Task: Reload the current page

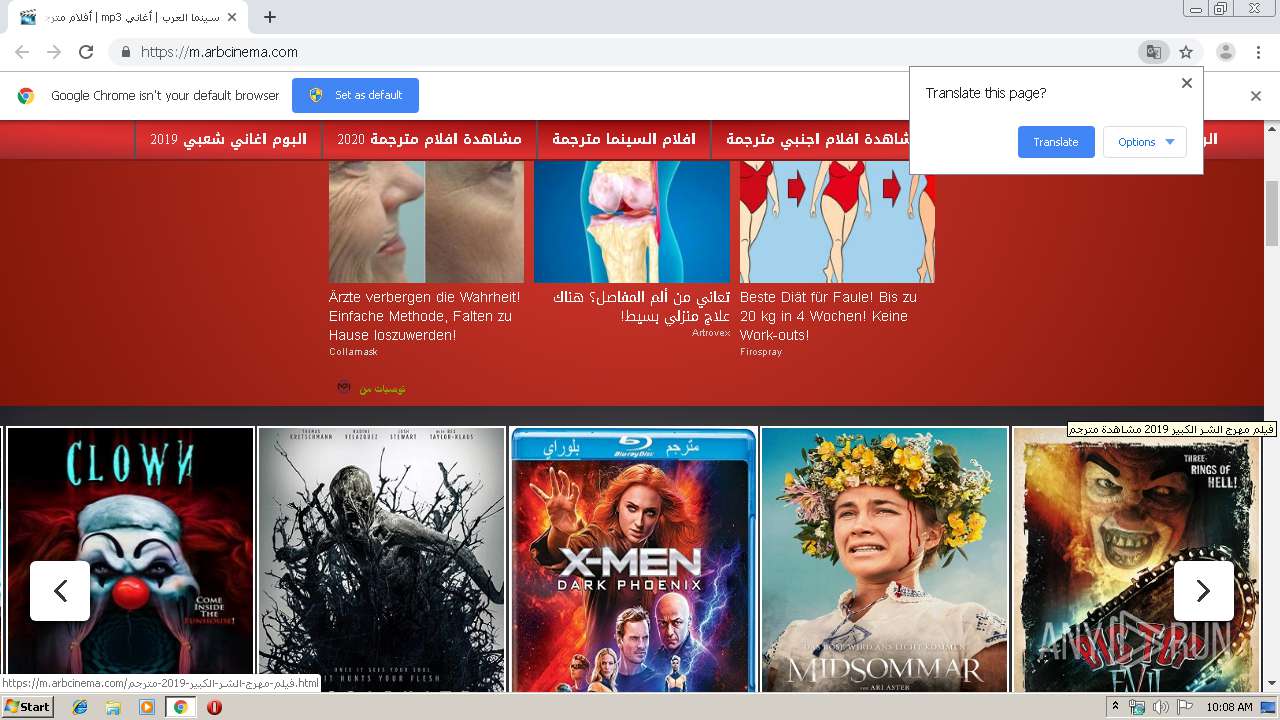Action: coord(86,52)
